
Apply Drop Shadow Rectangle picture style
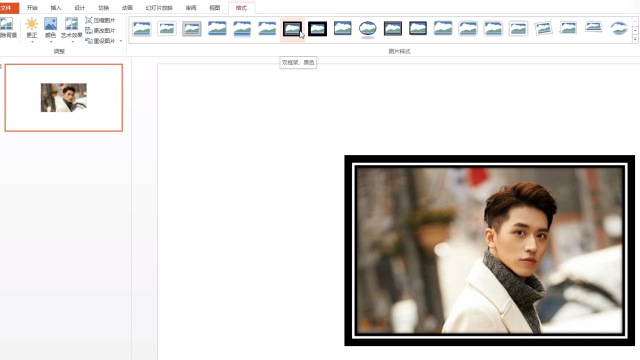pos(217,29)
